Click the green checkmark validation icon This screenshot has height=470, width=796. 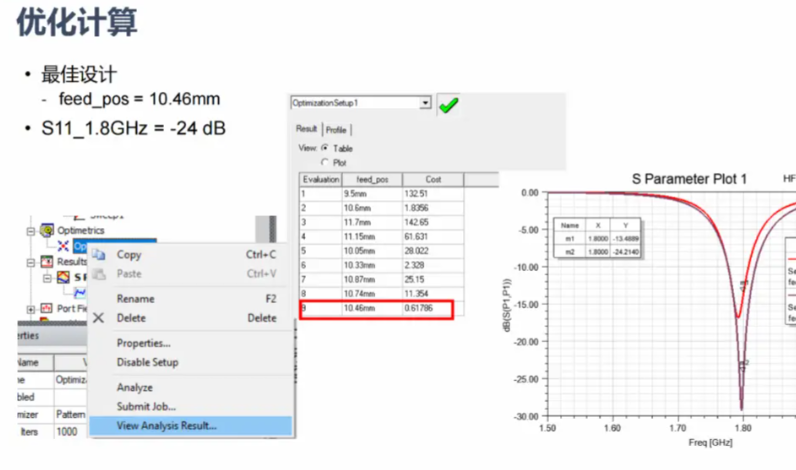448,104
